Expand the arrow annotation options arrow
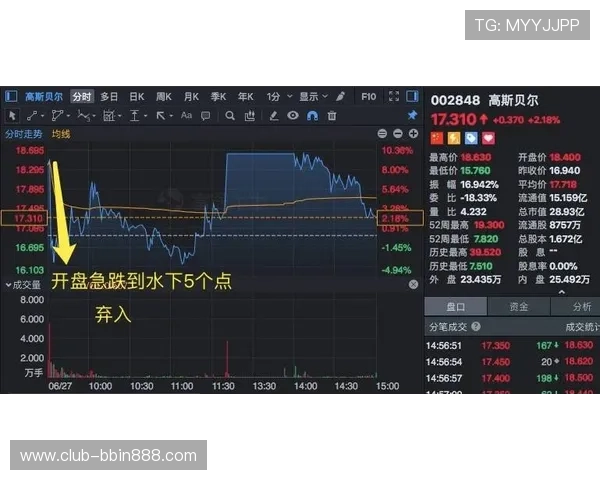 pyautogui.click(x=171, y=116)
